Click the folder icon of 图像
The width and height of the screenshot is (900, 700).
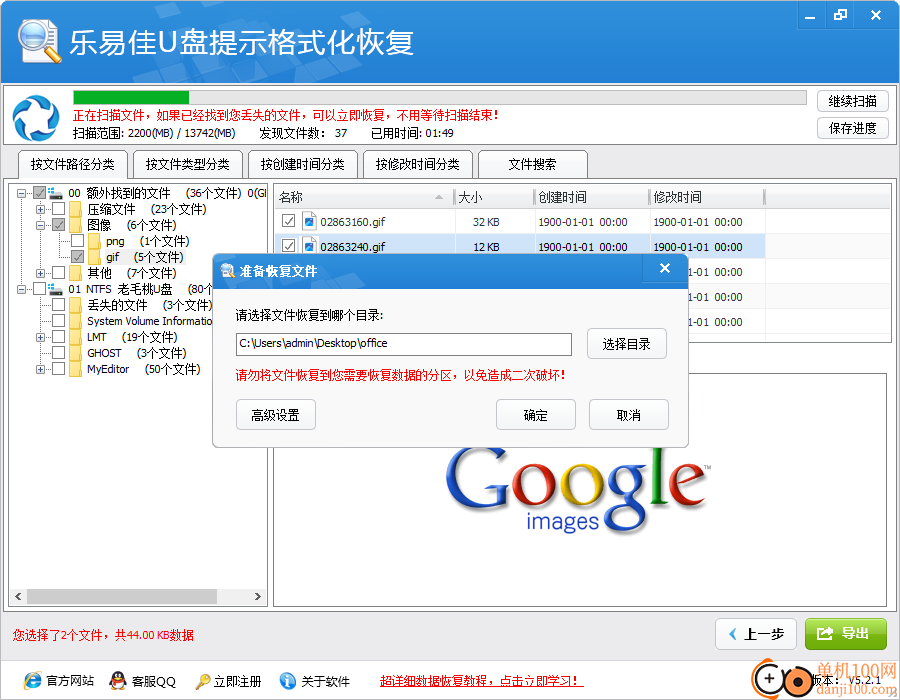point(75,225)
